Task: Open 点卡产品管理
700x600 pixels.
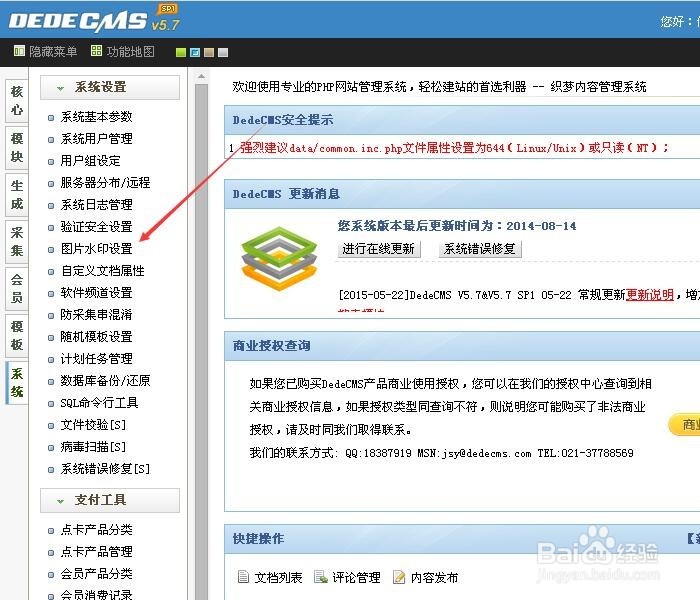Action: (x=96, y=552)
